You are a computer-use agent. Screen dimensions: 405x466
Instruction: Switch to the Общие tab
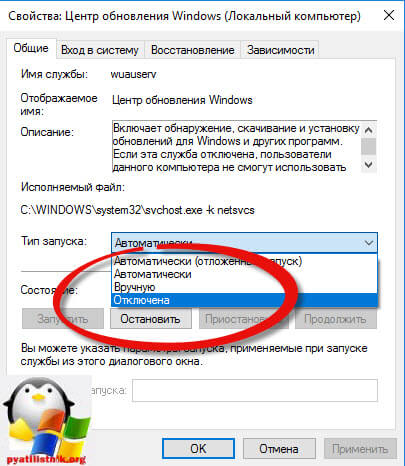pyautogui.click(x=31, y=49)
